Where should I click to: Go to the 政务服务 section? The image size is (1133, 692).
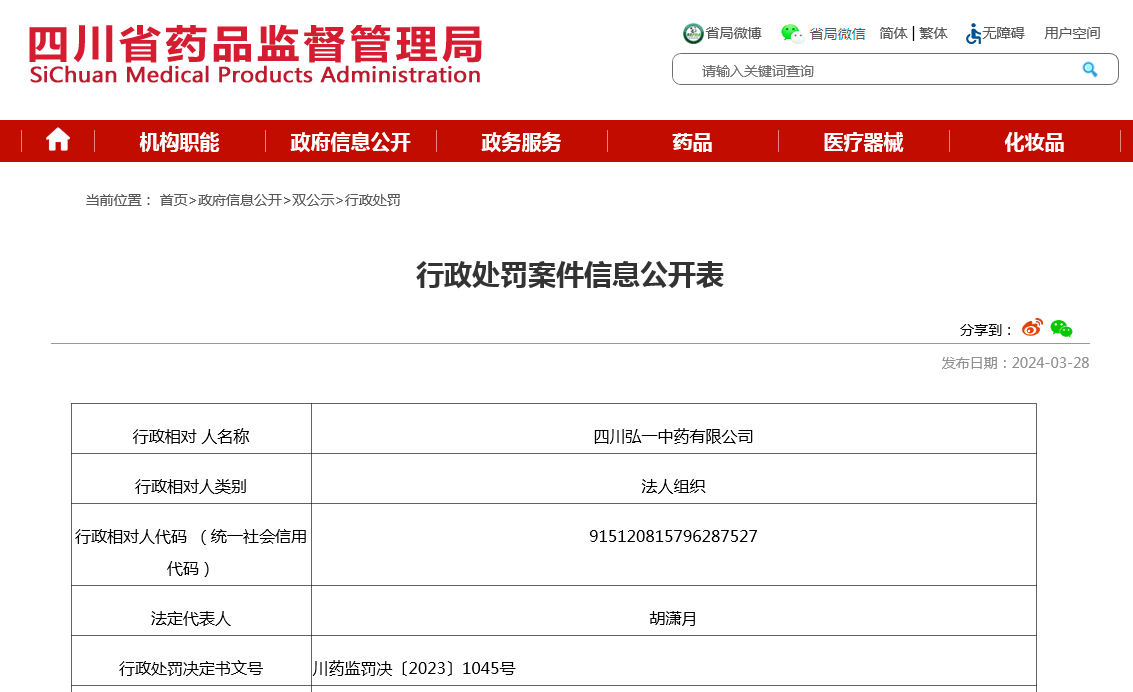[x=521, y=142]
